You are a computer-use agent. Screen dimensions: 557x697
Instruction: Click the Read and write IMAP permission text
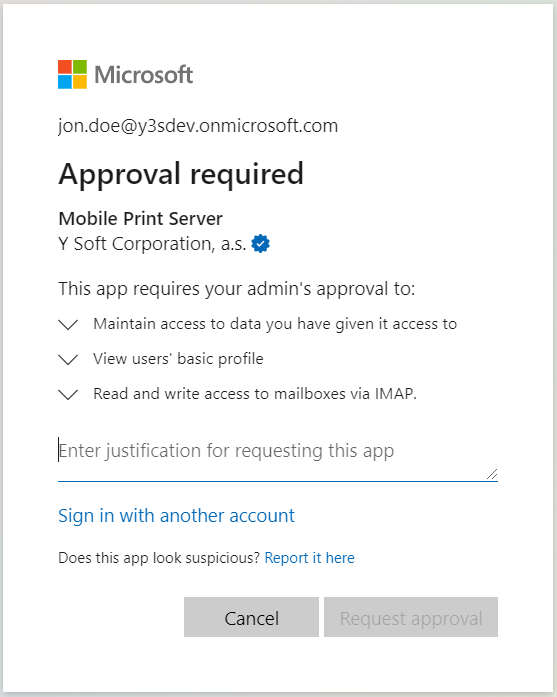click(255, 394)
